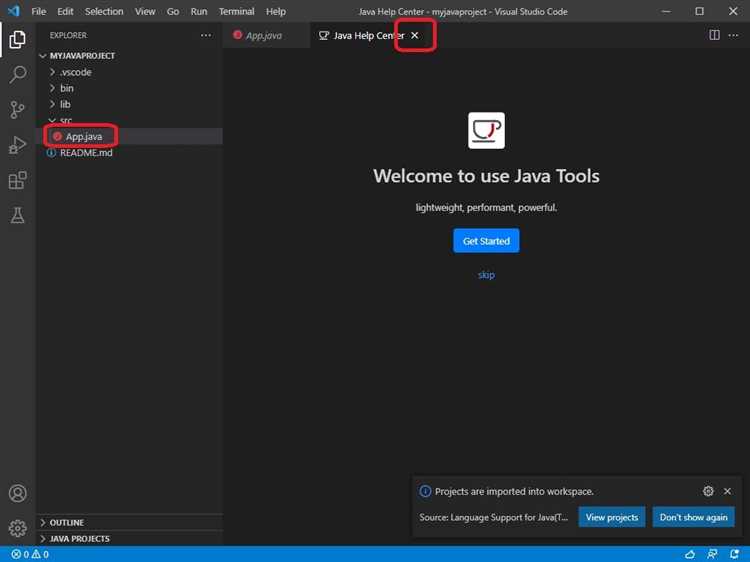Click the View projects button

click(x=612, y=518)
